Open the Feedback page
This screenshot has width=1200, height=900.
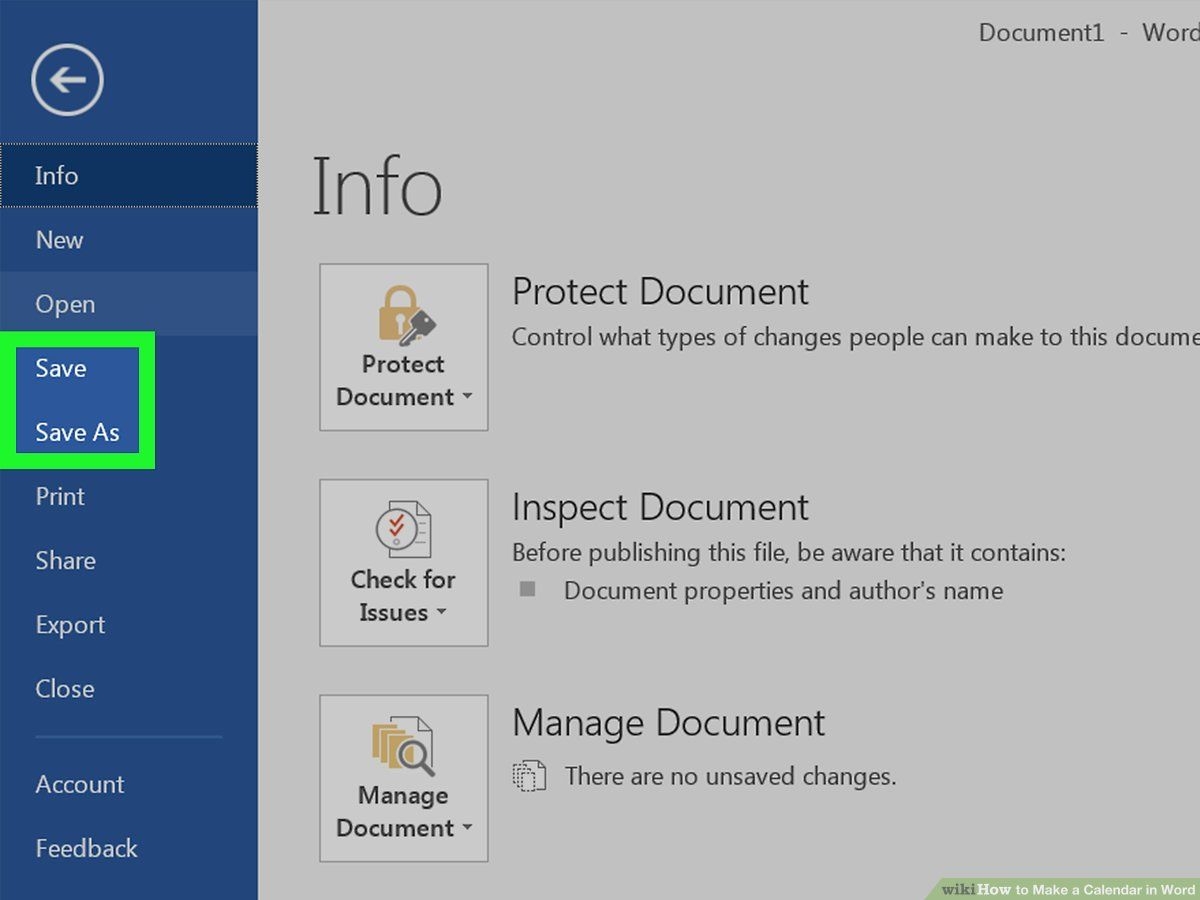[x=129, y=848]
